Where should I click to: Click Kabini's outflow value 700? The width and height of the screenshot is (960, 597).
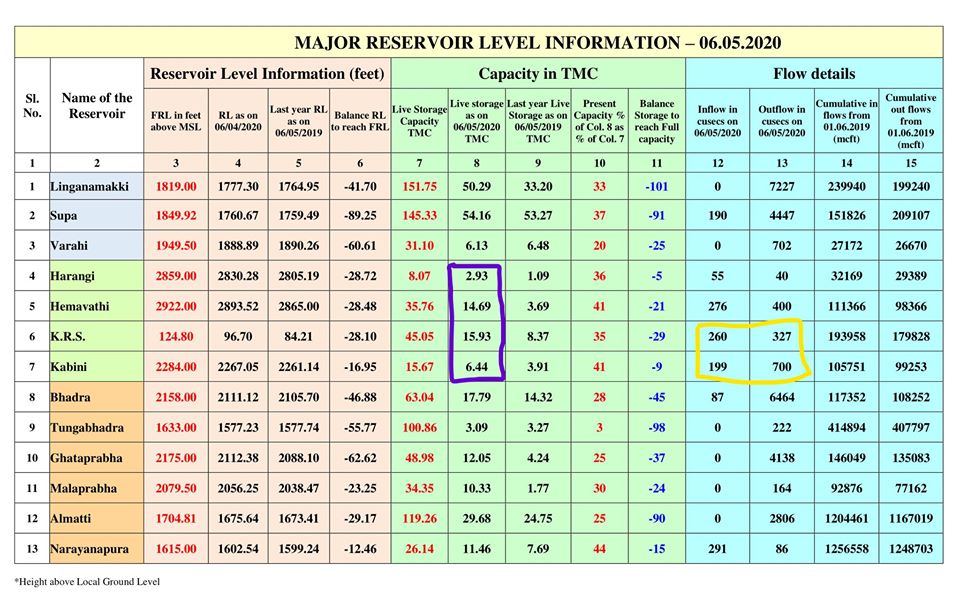[782, 368]
